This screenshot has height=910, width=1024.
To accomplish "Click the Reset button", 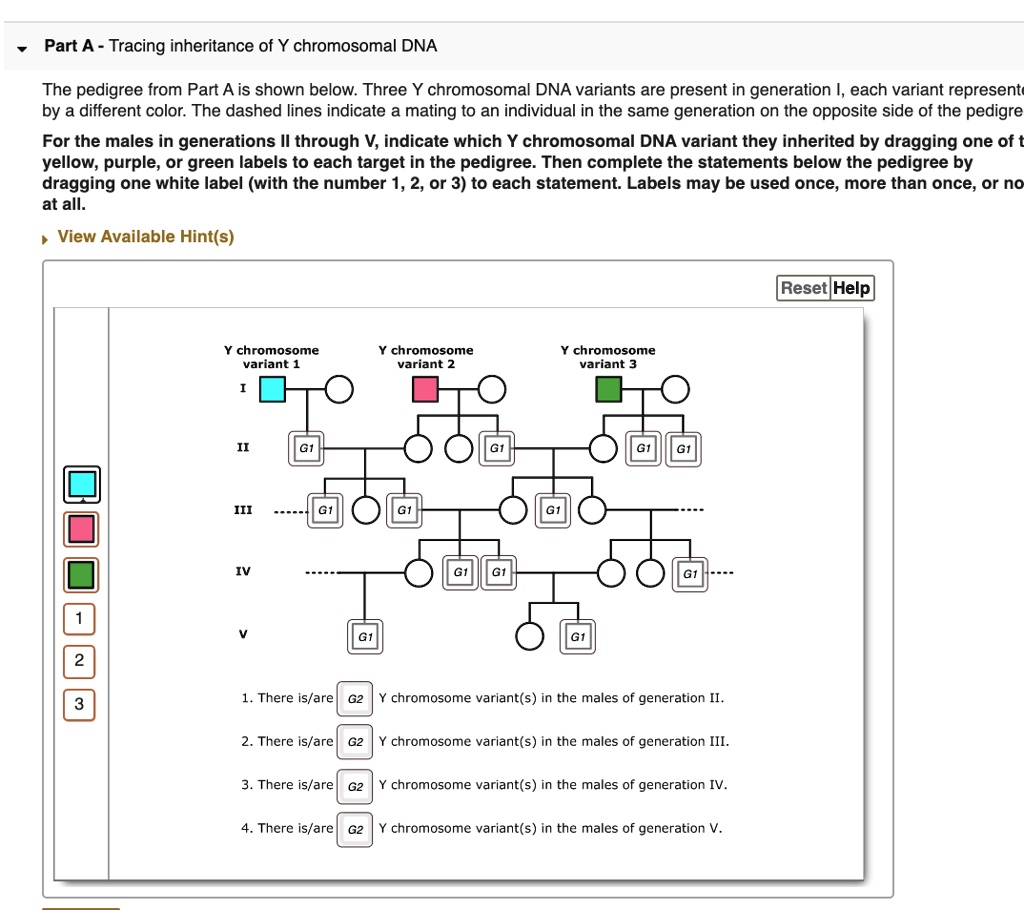I will pyautogui.click(x=804, y=288).
